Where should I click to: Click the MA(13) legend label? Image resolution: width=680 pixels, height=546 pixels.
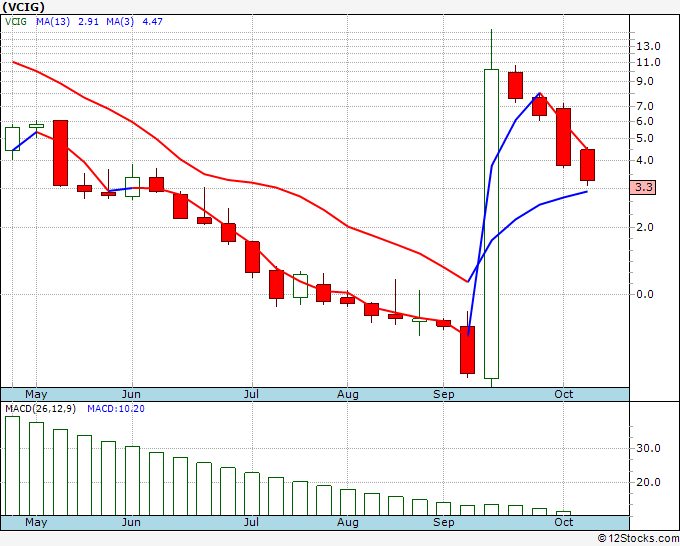53,22
